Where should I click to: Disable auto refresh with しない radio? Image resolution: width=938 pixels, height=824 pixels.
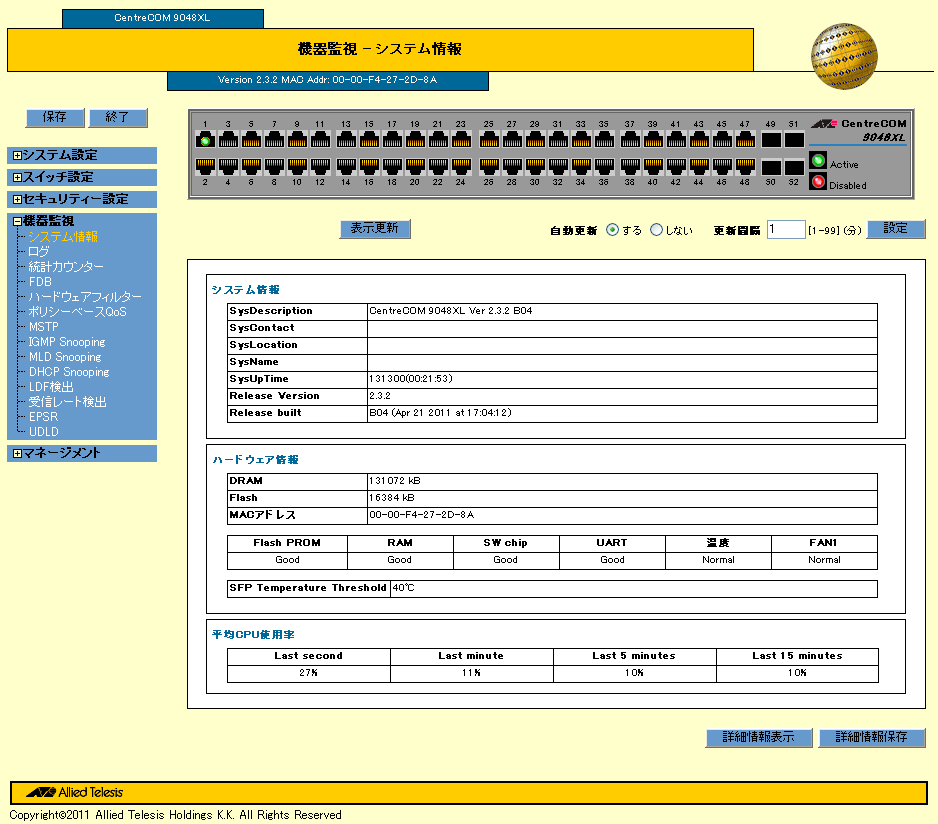pyautogui.click(x=656, y=230)
